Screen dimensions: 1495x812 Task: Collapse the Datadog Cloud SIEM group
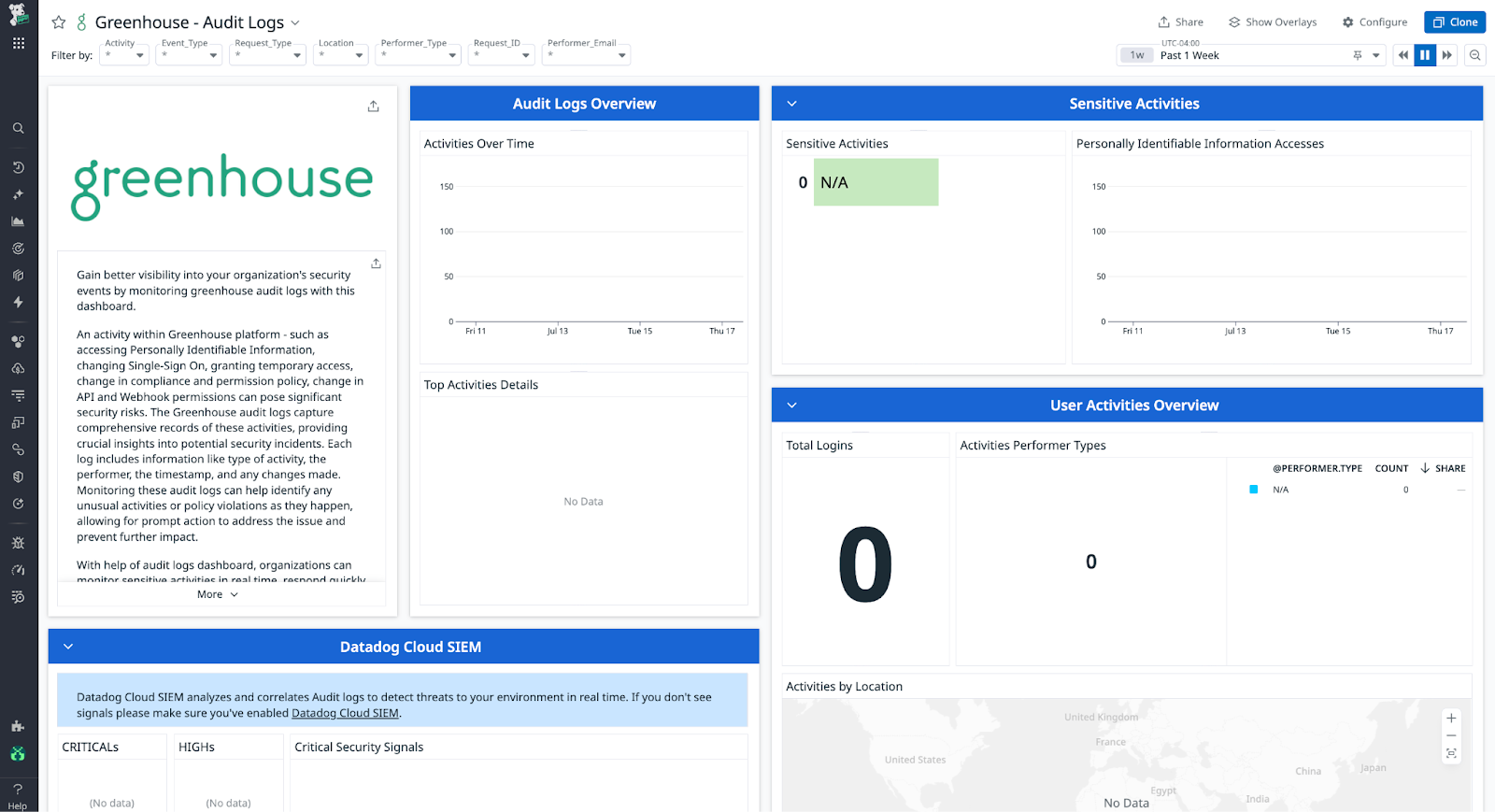68,647
